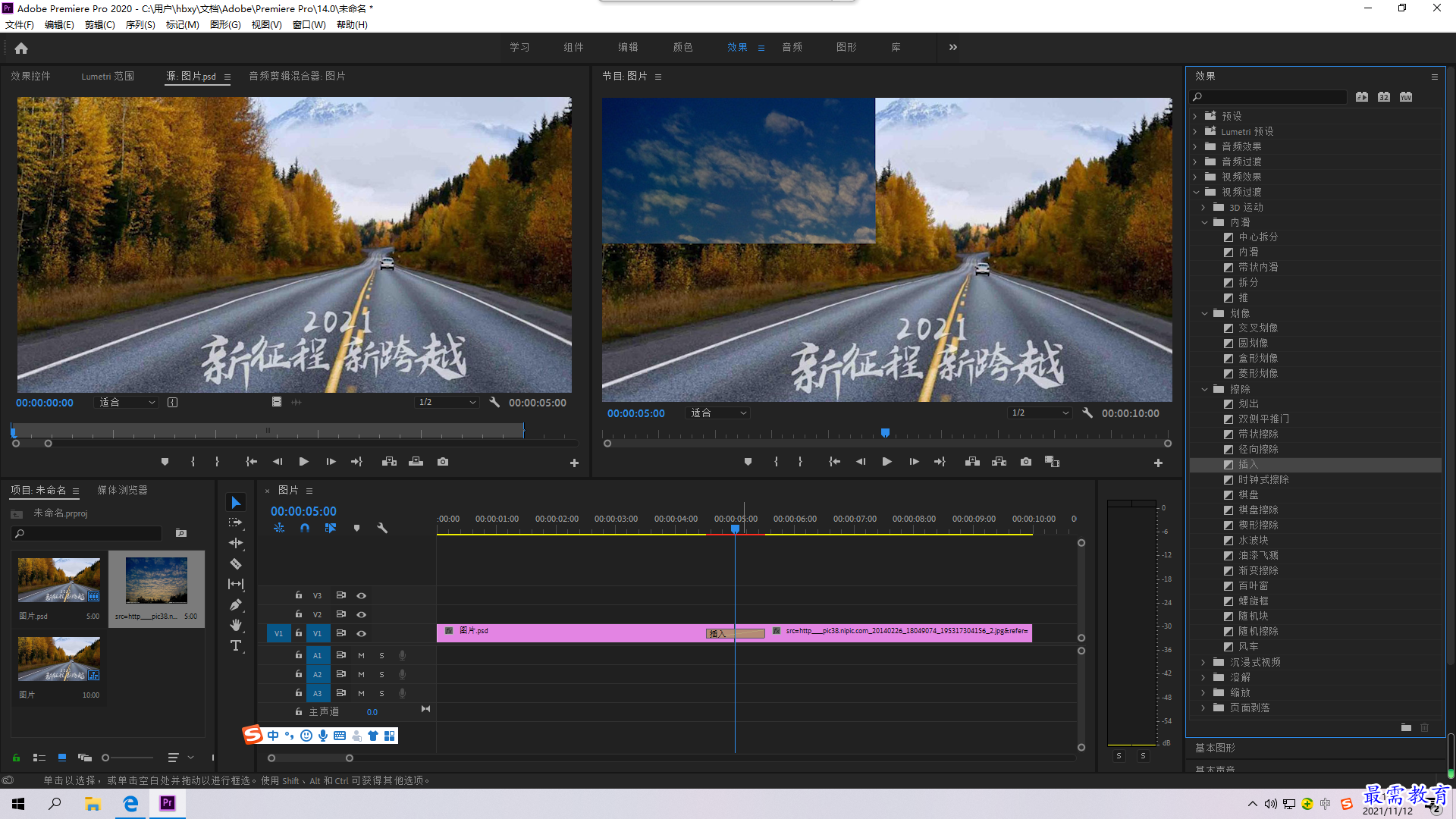Toggle lock on track V3
This screenshot has height=819, width=1456.
pos(299,596)
